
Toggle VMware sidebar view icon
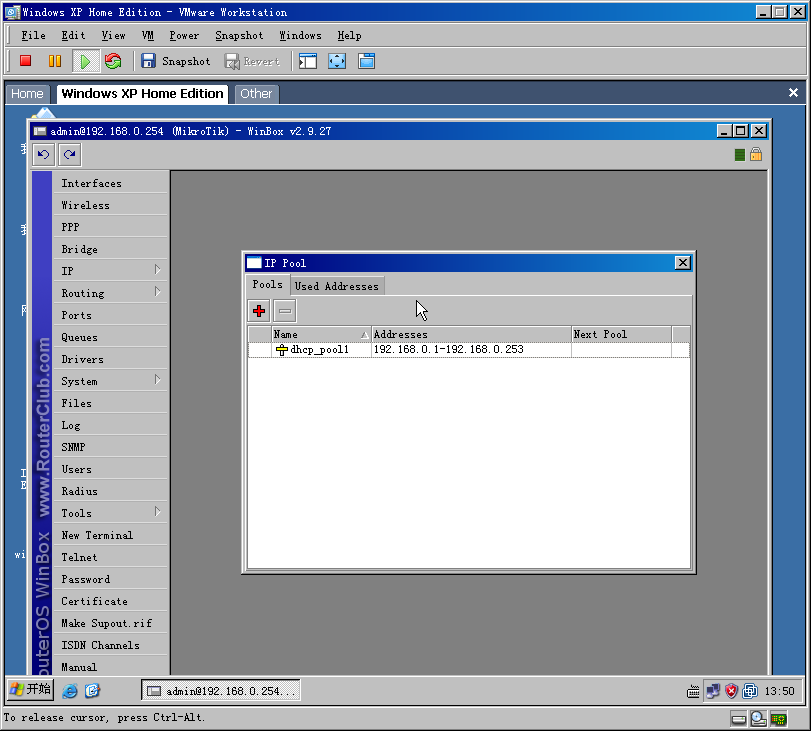308,61
